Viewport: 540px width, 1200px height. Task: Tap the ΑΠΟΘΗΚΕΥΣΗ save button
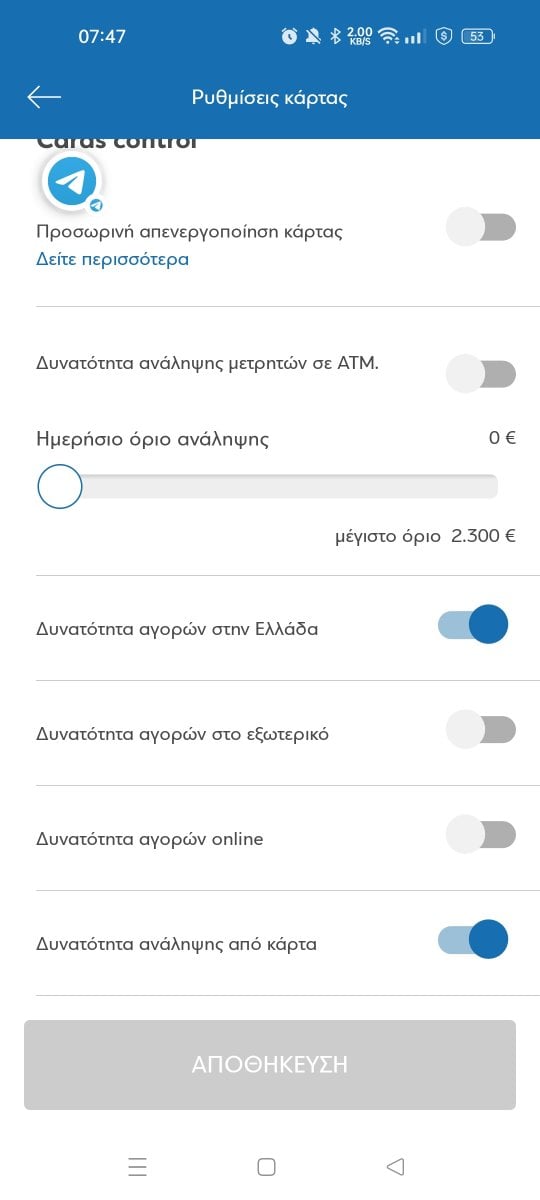tap(270, 1065)
